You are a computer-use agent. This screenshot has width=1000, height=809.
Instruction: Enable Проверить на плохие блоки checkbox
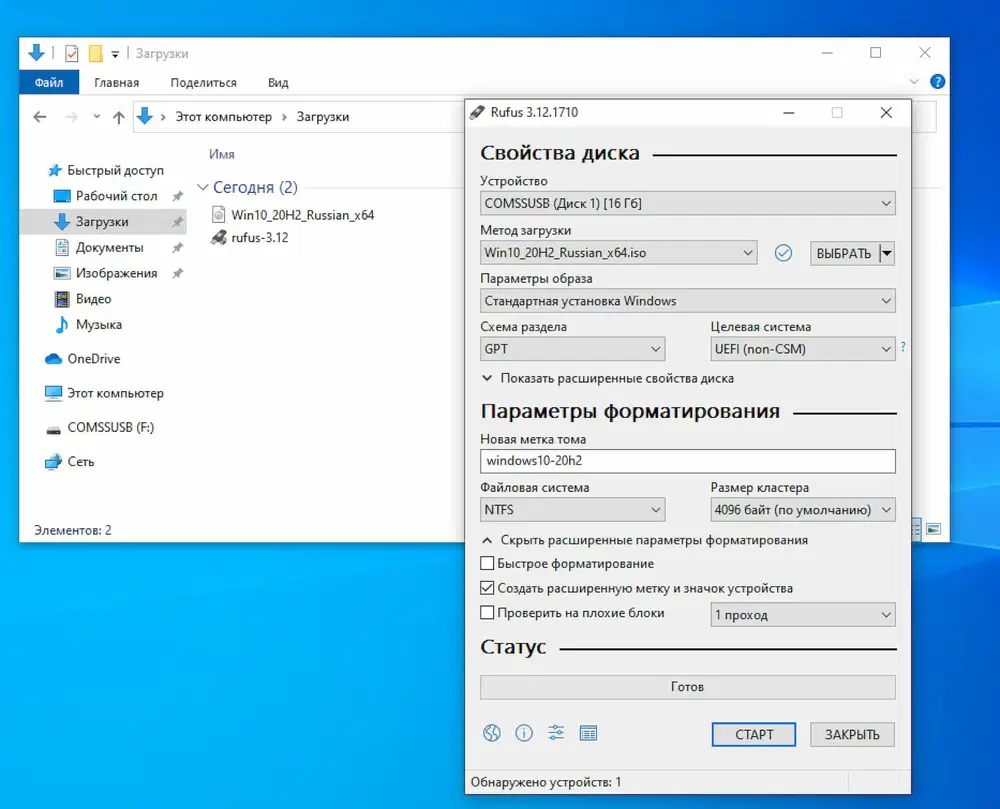487,613
